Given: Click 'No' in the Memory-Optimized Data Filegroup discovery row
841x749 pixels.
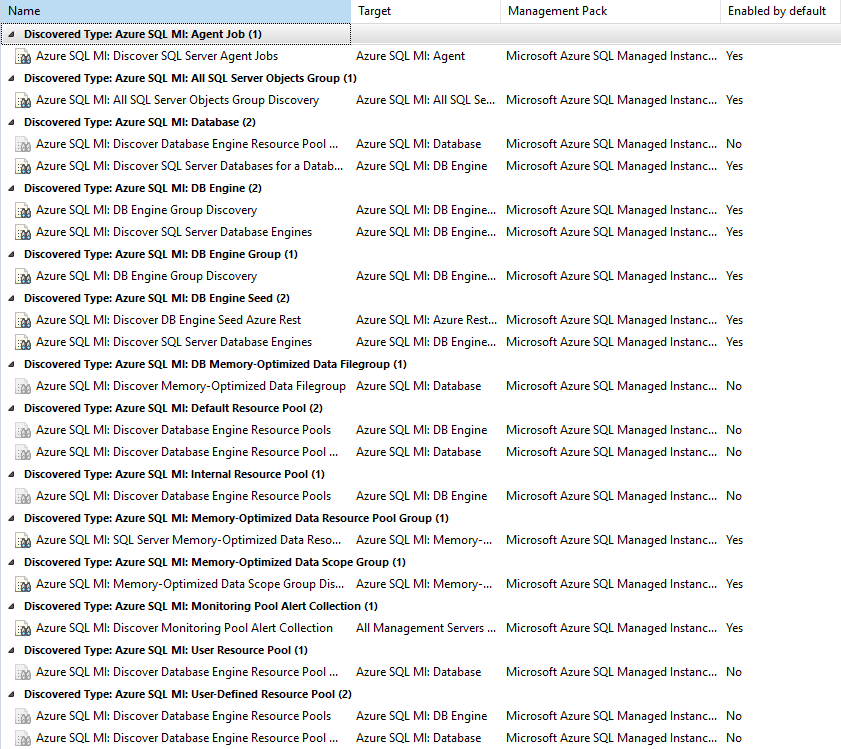Looking at the screenshot, I should click(734, 386).
